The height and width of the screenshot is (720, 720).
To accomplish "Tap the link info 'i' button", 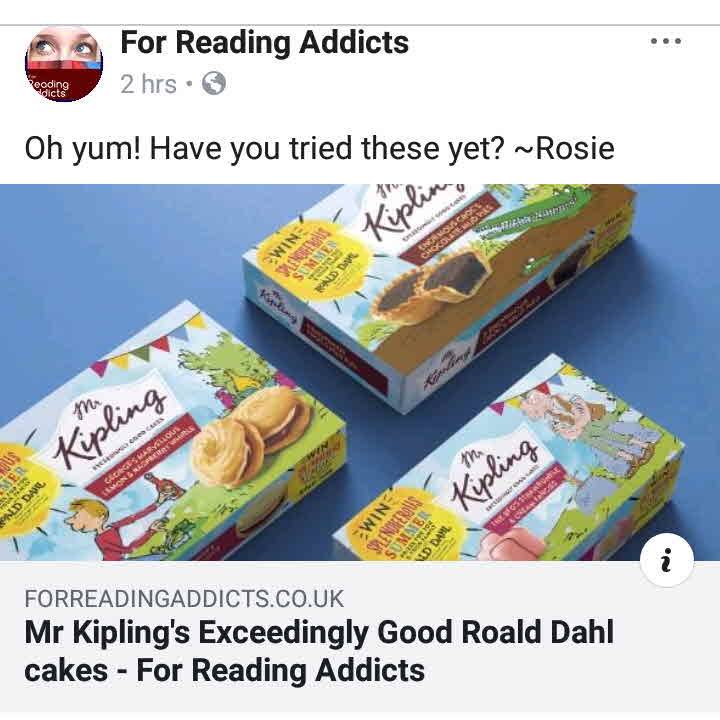I will pos(667,561).
